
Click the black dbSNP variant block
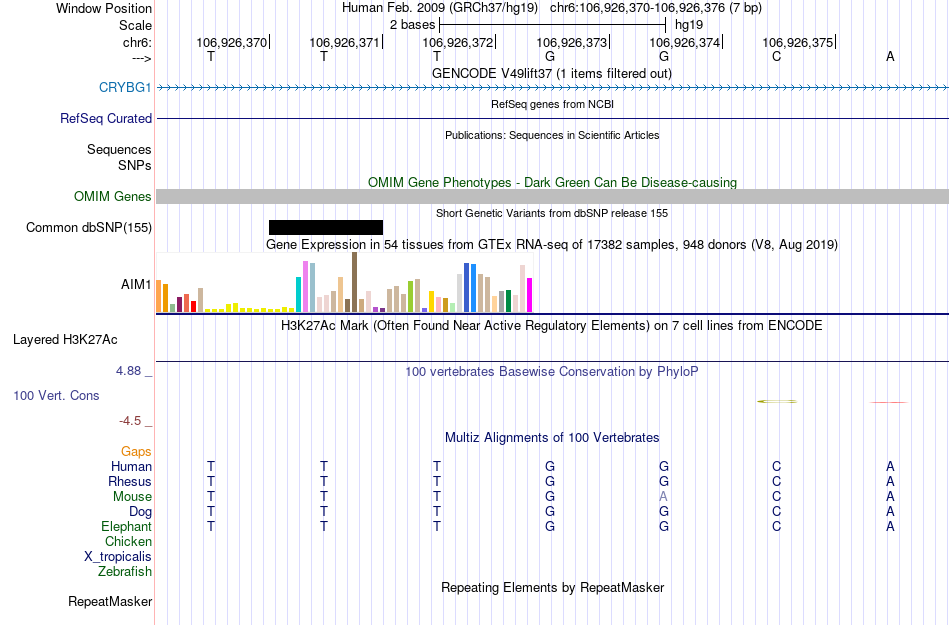326,227
